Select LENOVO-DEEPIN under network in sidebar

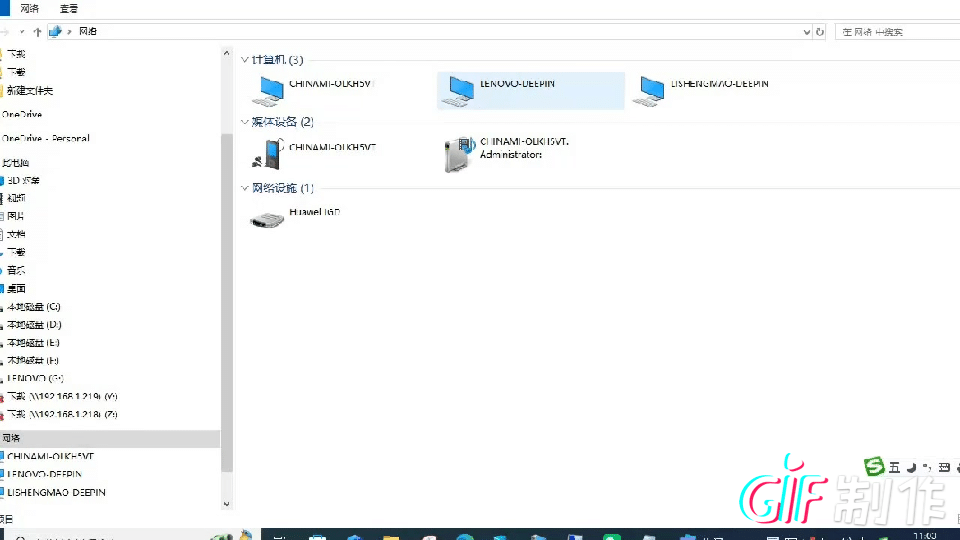(44, 474)
